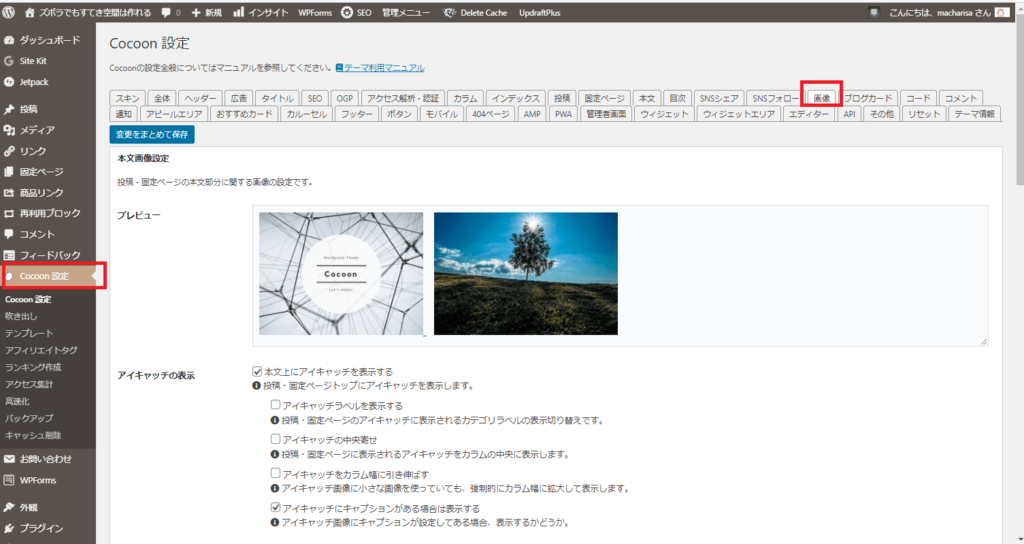Click the tree landscape preview image
Screen dimensions: 1024x544
pyautogui.click(x=525, y=273)
